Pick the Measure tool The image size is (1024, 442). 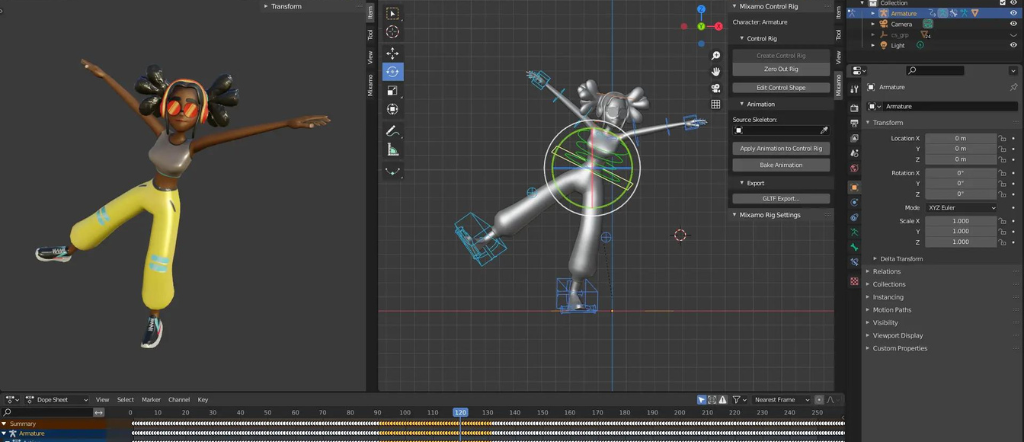392,150
